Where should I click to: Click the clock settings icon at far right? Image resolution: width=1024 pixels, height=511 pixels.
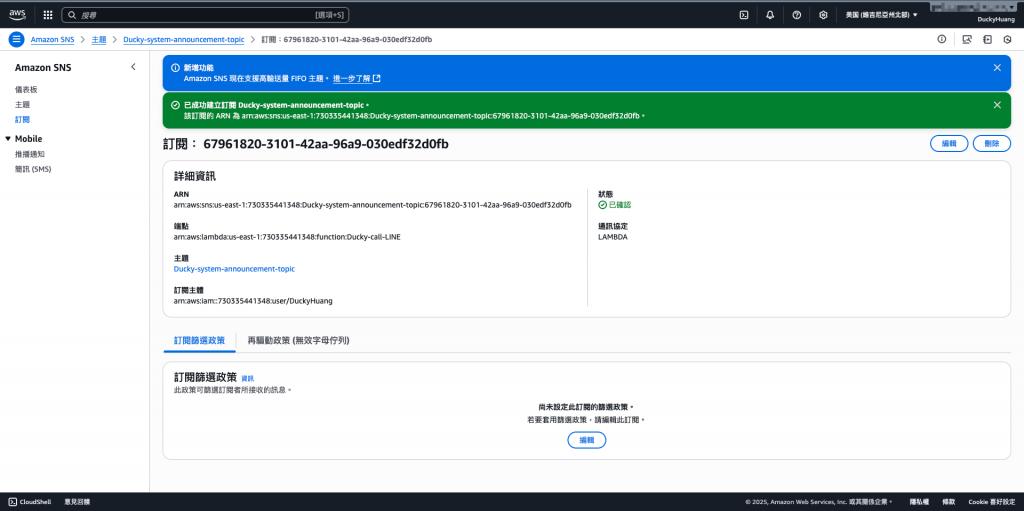click(1008, 39)
